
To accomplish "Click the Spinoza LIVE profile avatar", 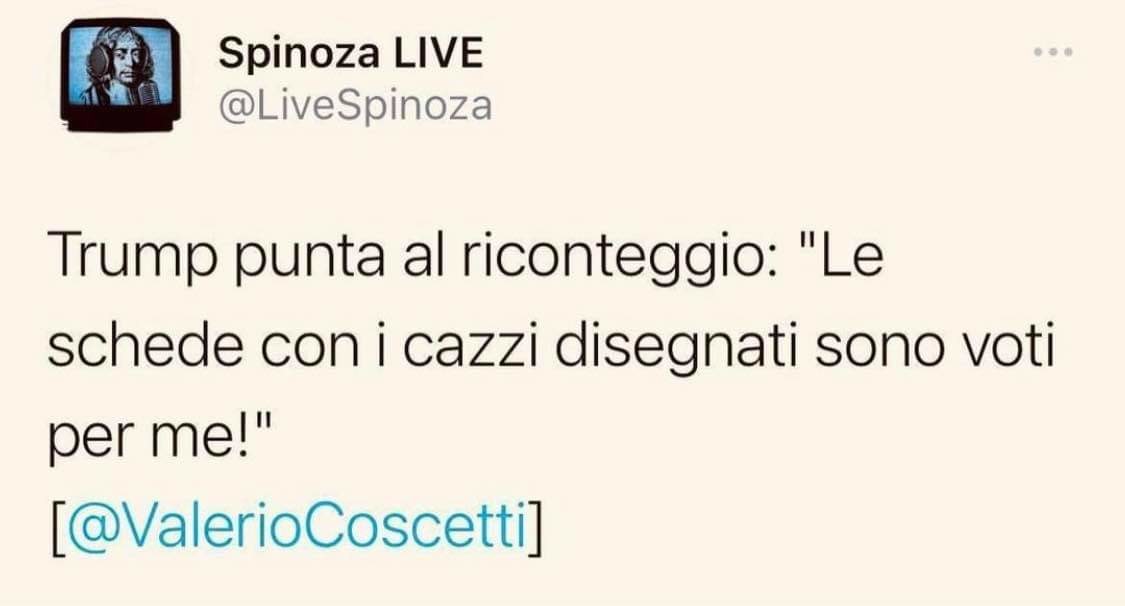I will click(x=119, y=75).
